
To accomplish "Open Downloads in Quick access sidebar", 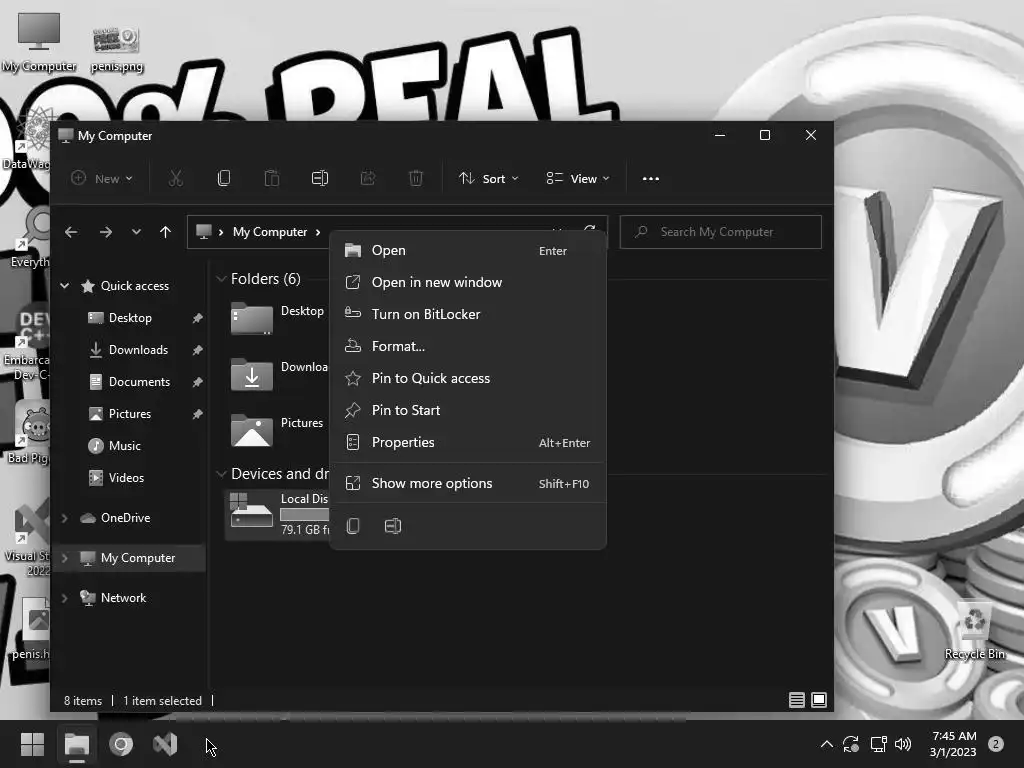I will point(138,350).
